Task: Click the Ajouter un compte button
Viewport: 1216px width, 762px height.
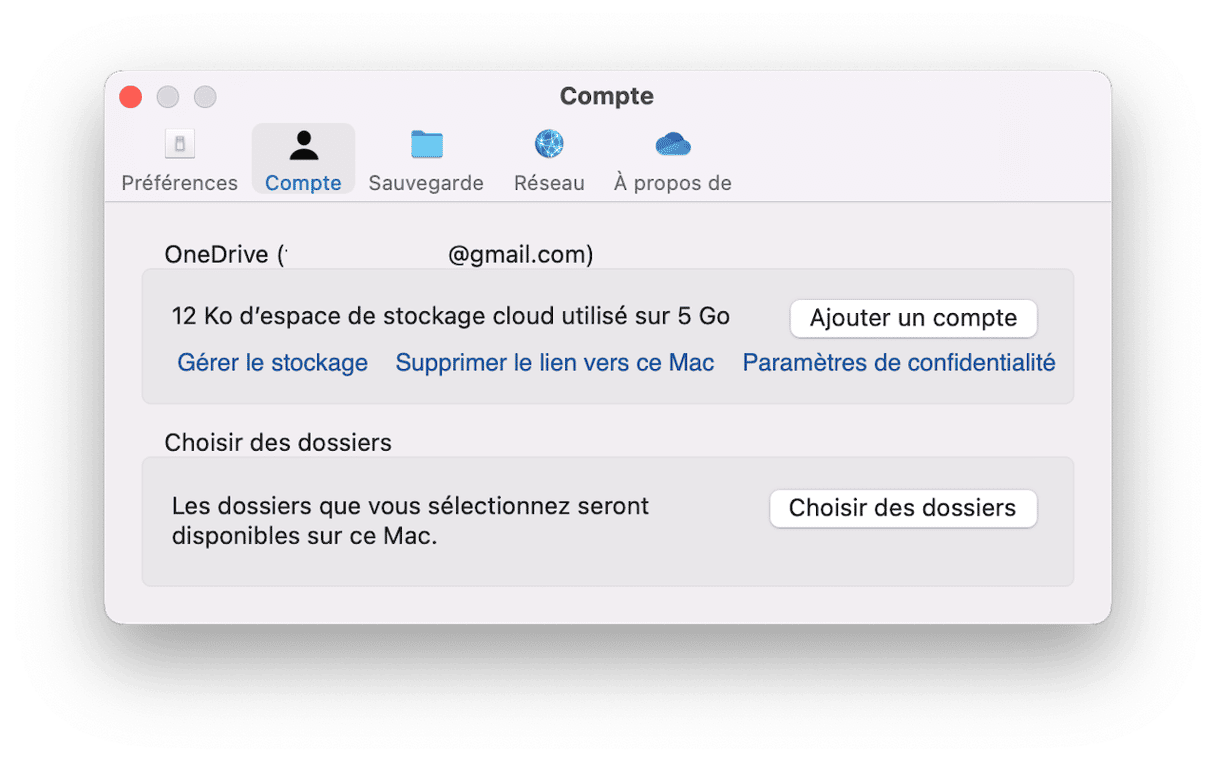Action: point(913,318)
